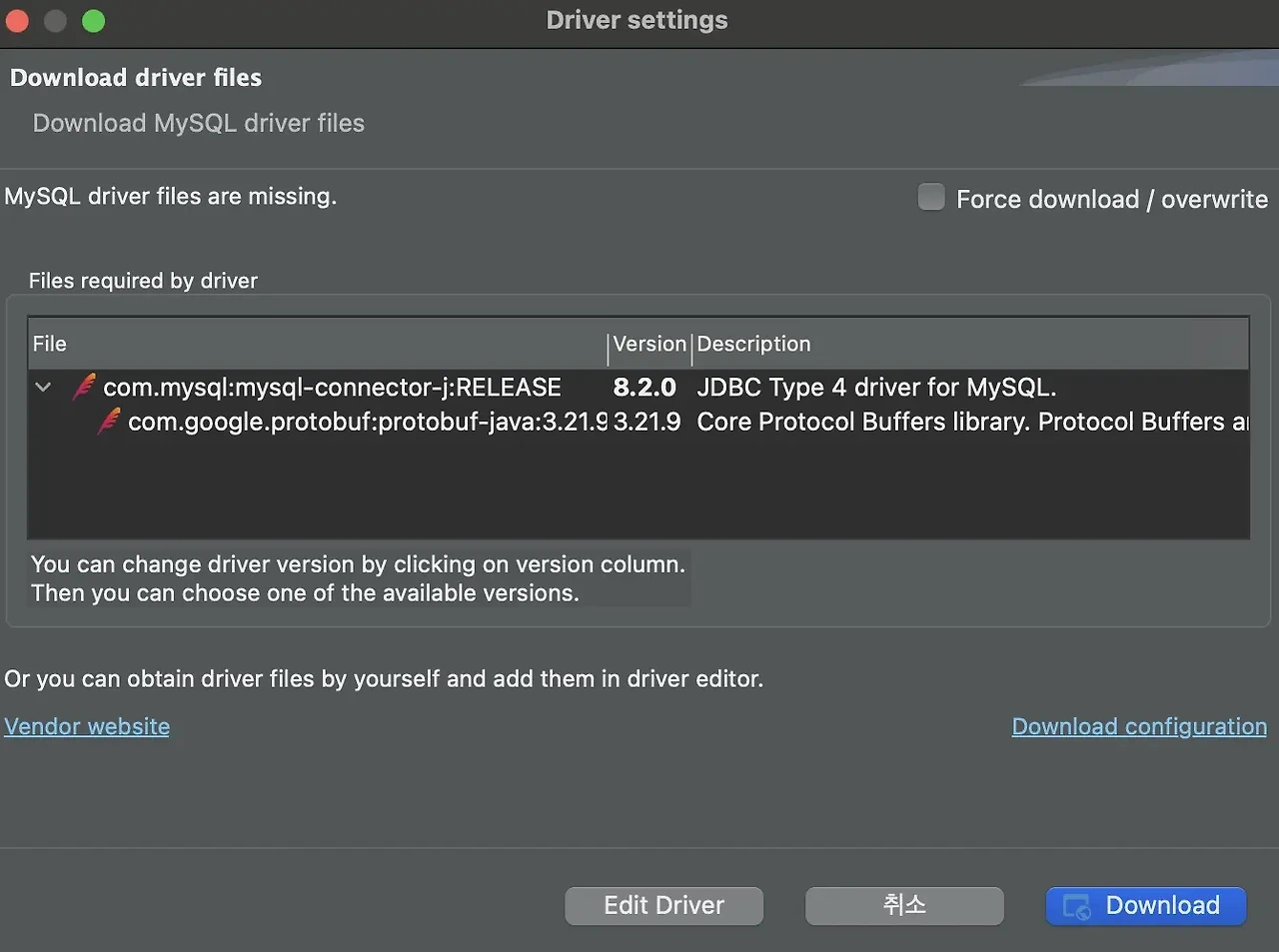Click 'MySQL driver files are missing.' message
1279x952 pixels.
click(x=171, y=196)
